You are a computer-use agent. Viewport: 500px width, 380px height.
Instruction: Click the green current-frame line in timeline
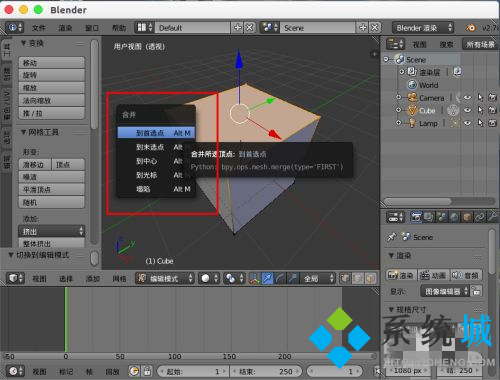[x=66, y=319]
